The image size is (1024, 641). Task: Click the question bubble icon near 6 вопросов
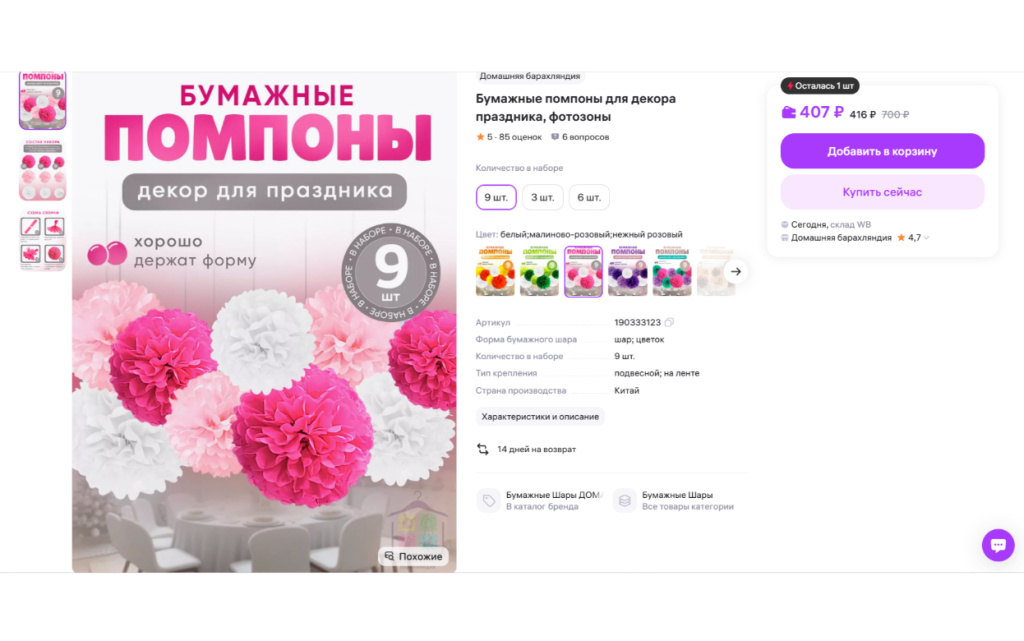555,137
